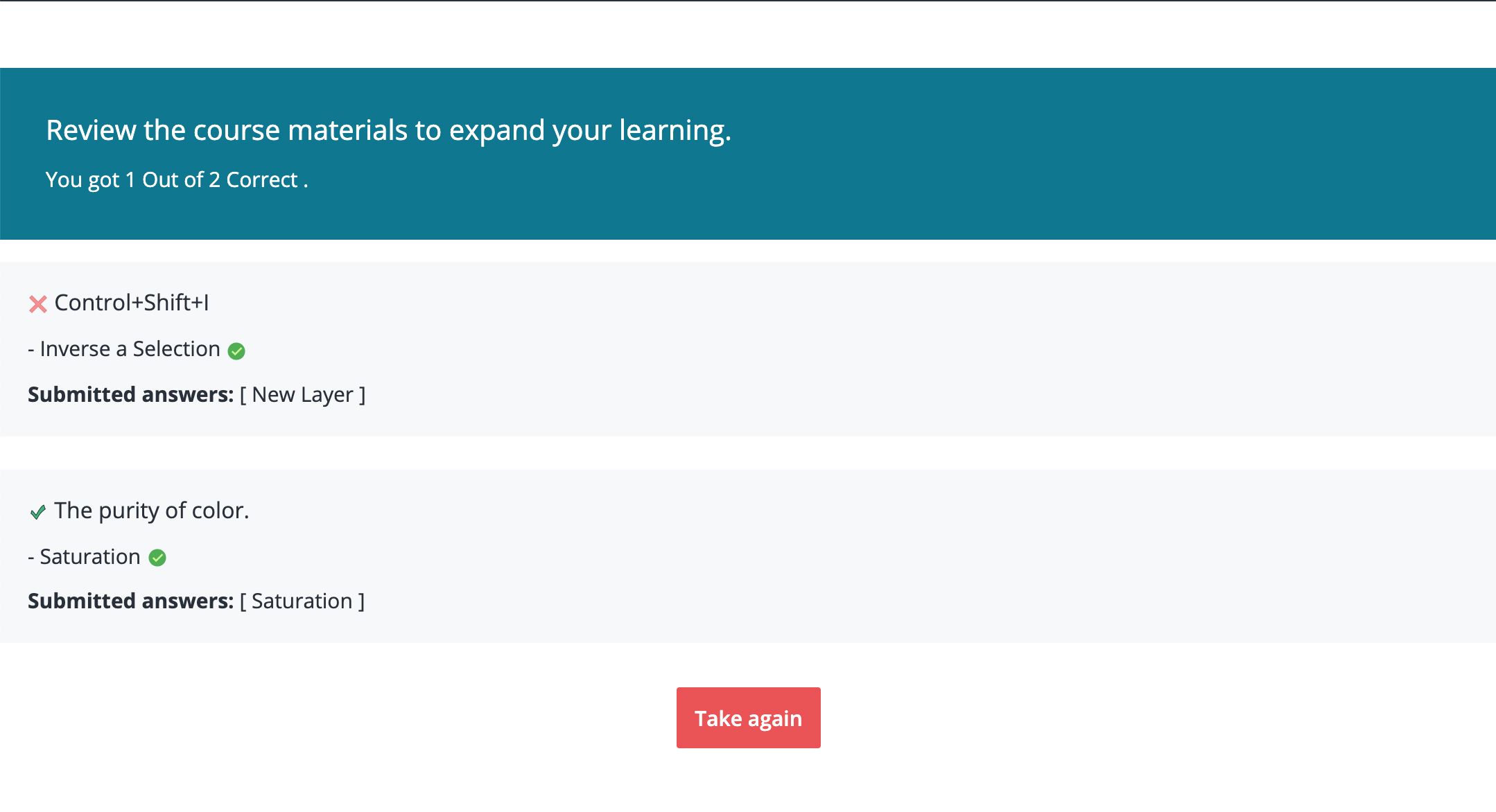Click the New Layer submitted answer
This screenshot has height=812, width=1496.
tap(302, 395)
